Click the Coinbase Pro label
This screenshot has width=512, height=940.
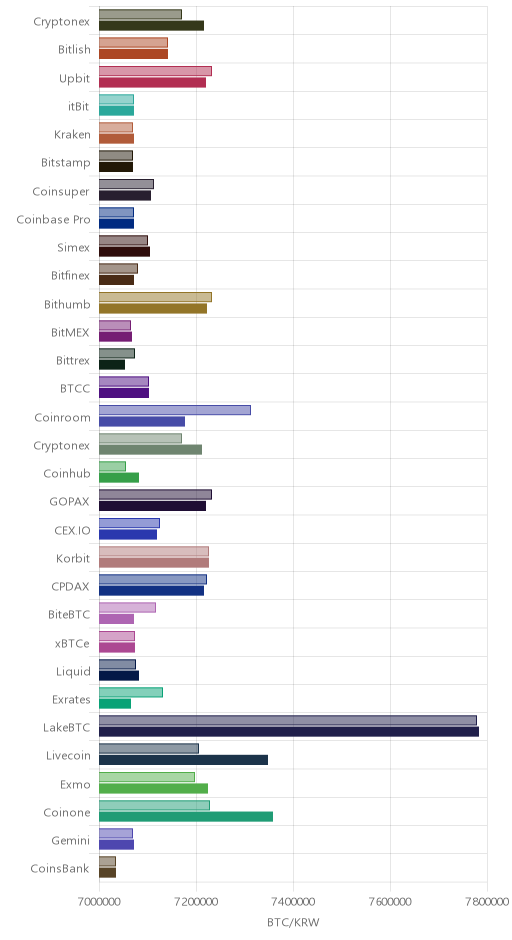(x=53, y=219)
